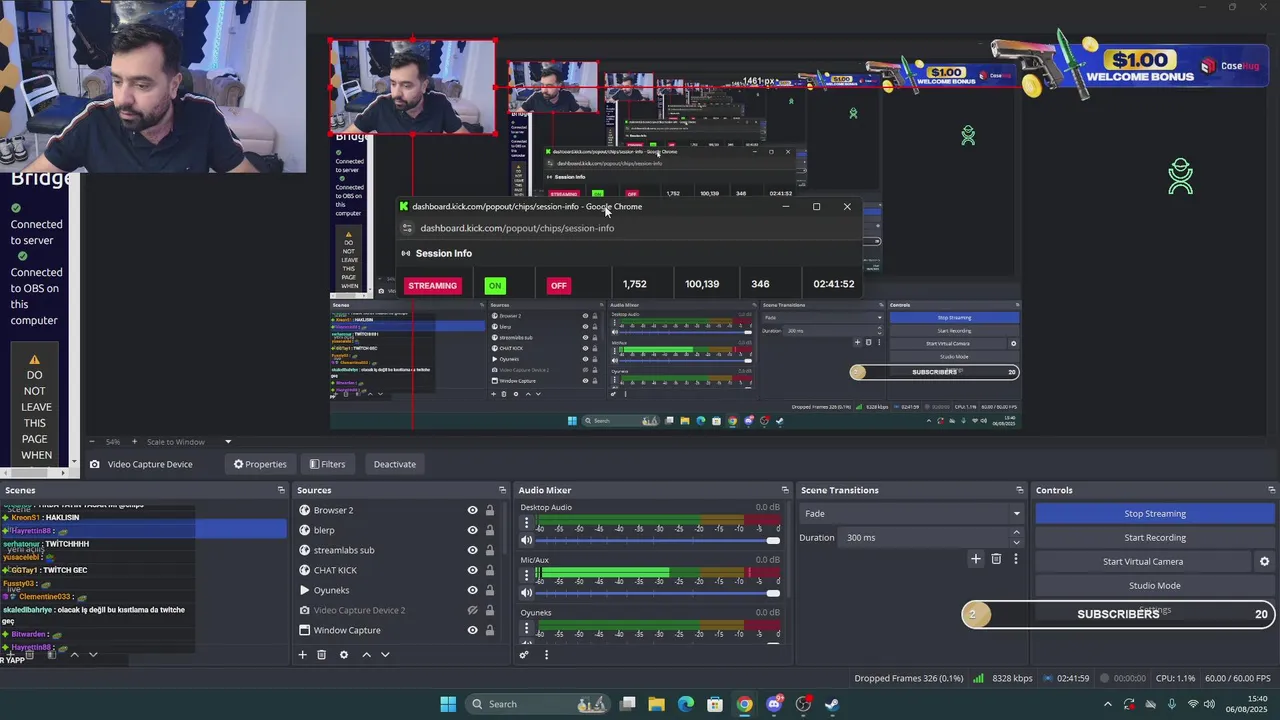1280x720 pixels.
Task: Toggle lock on blerp source
Action: pyautogui.click(x=490, y=530)
